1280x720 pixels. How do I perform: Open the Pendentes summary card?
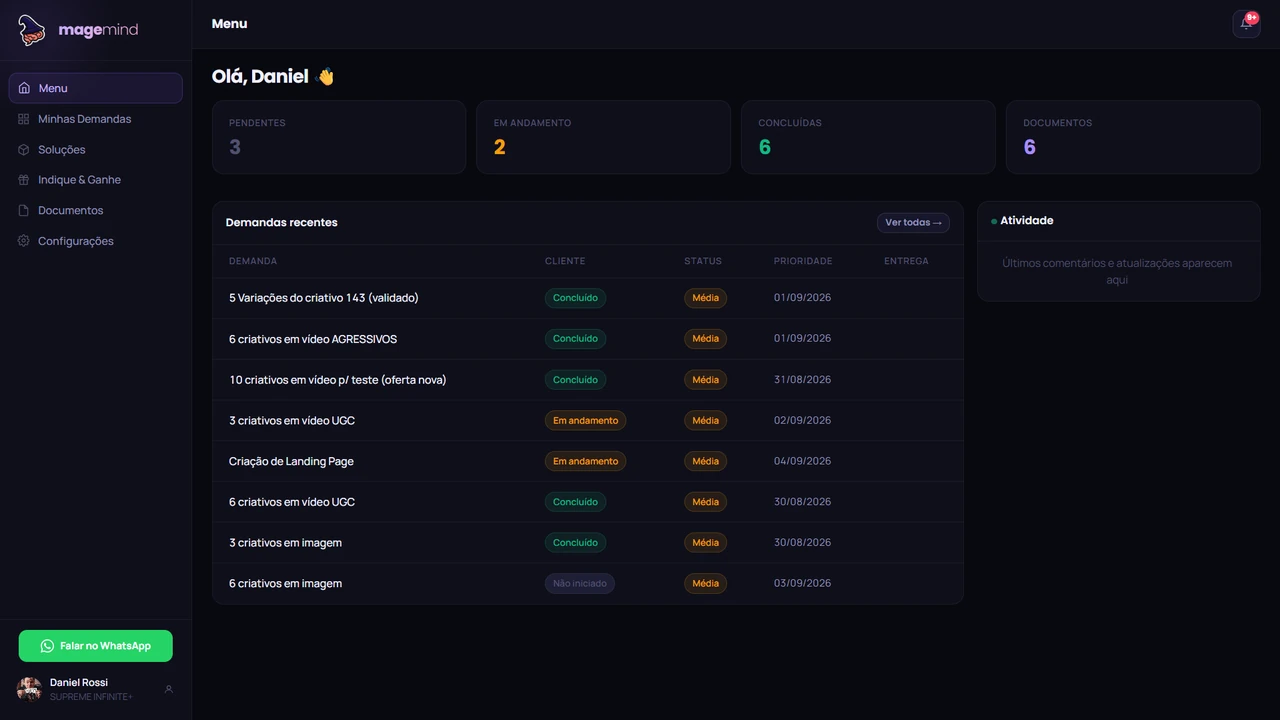[x=339, y=137]
